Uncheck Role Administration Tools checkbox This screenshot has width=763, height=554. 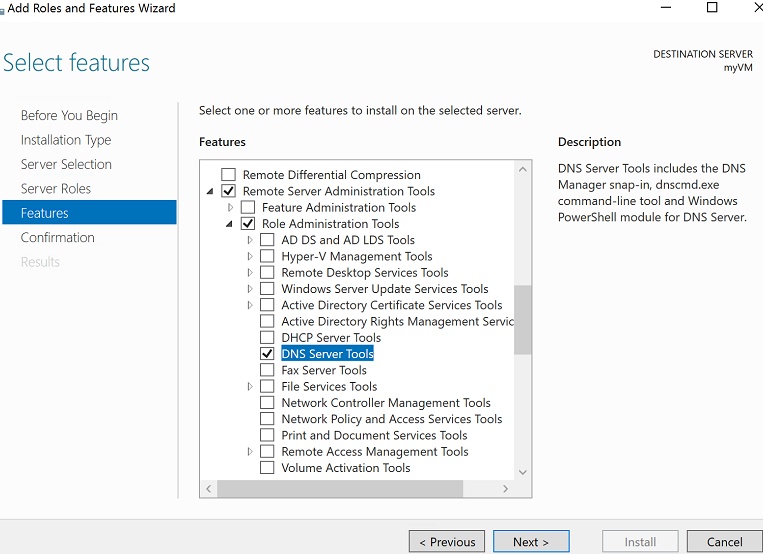[x=248, y=223]
